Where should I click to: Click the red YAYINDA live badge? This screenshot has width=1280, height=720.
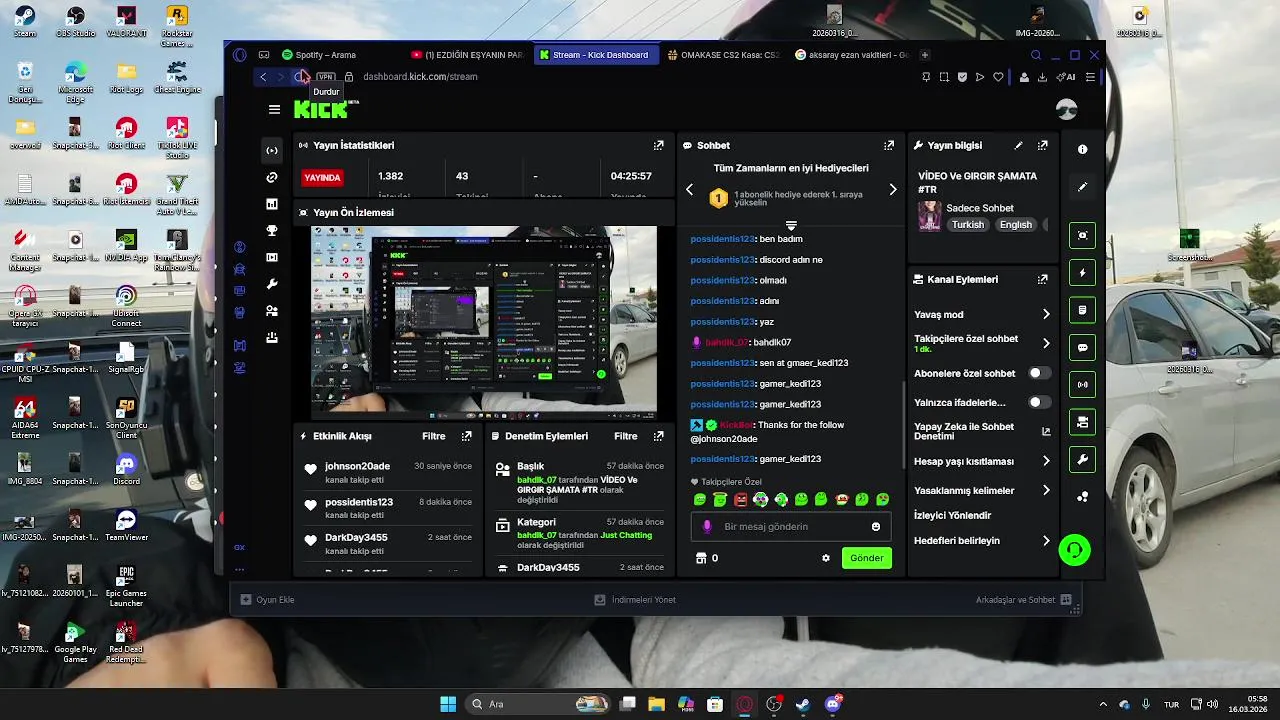click(323, 178)
